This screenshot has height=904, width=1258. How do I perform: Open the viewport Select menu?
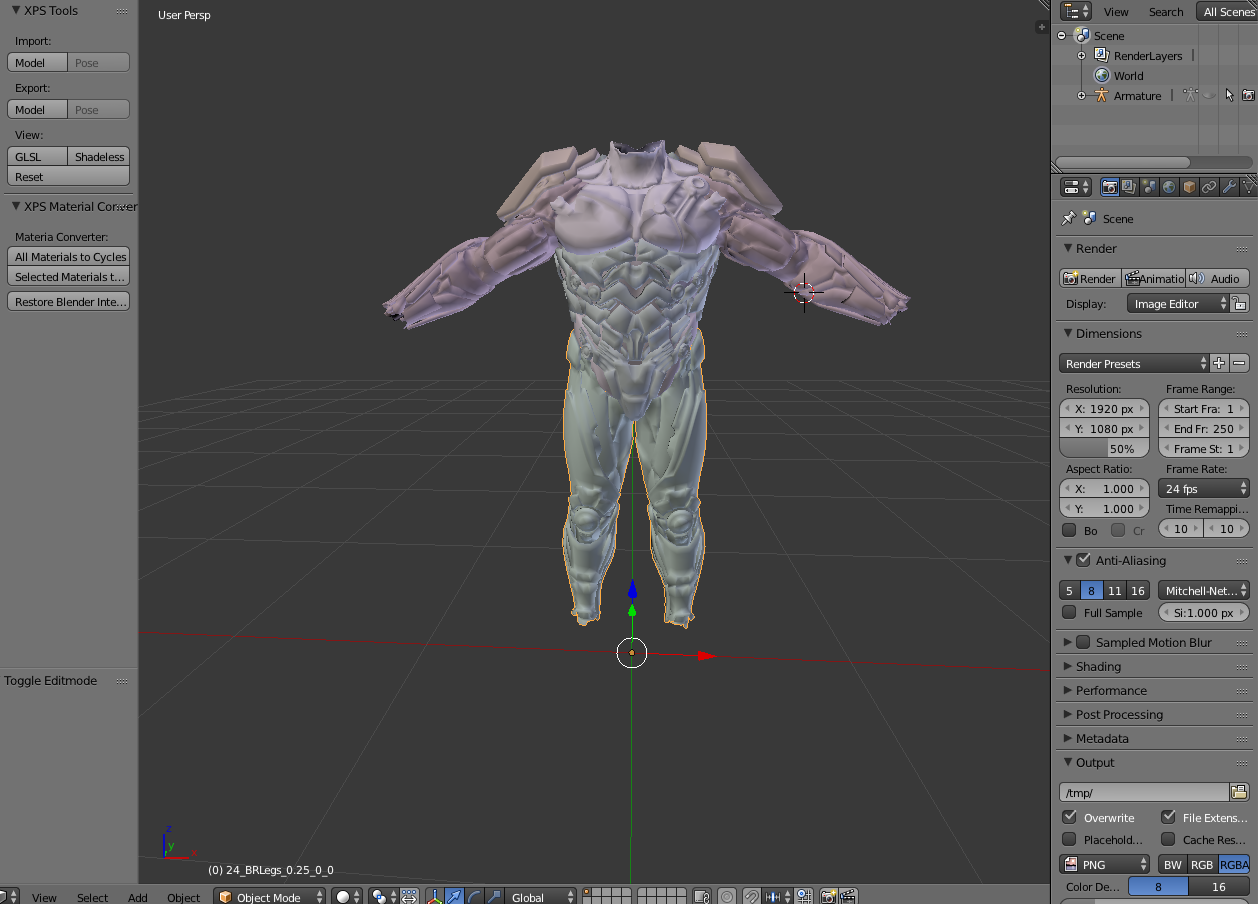(x=92, y=897)
